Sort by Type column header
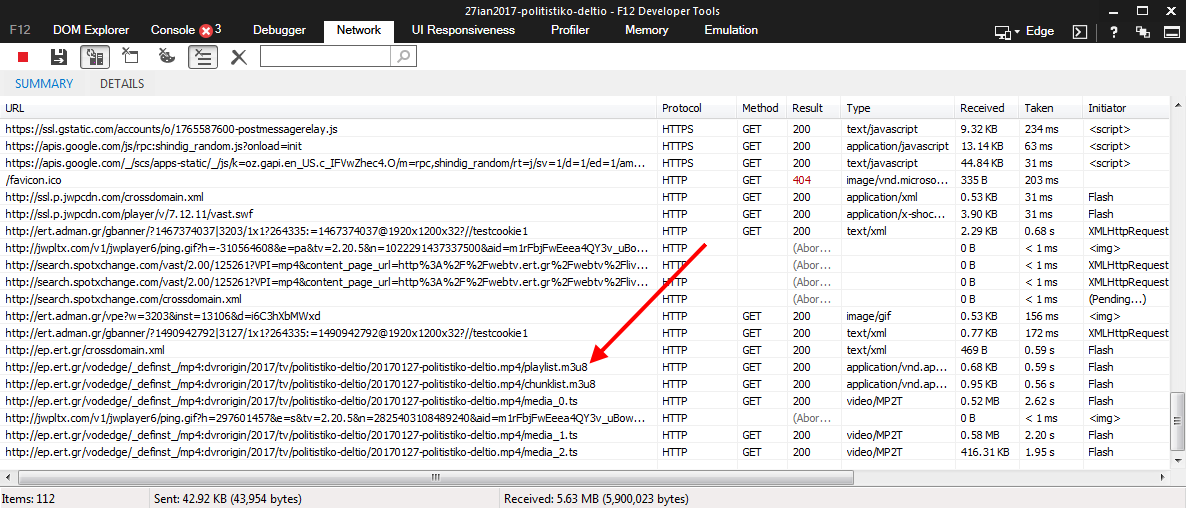 [898, 108]
